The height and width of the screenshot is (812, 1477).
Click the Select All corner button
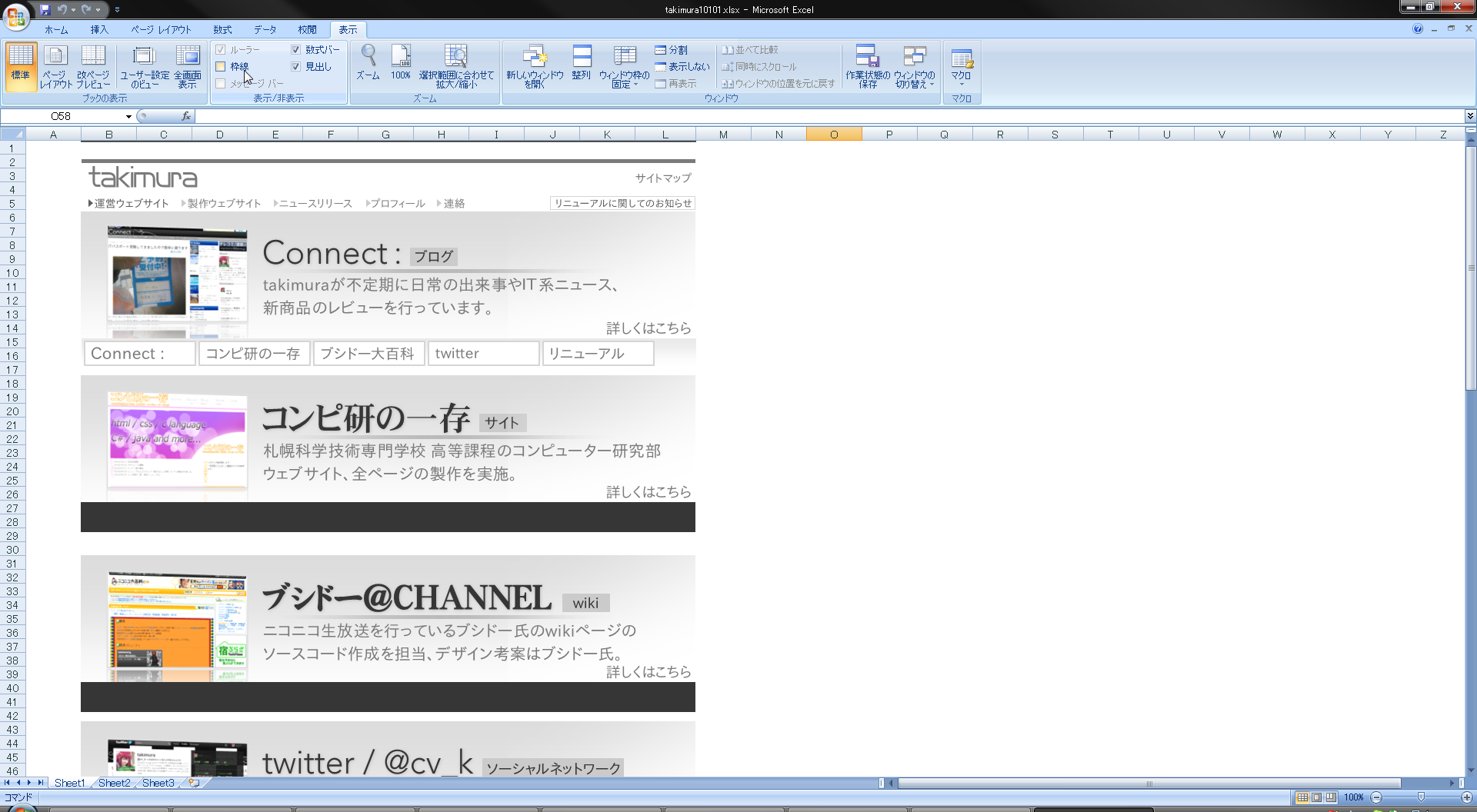[x=13, y=135]
